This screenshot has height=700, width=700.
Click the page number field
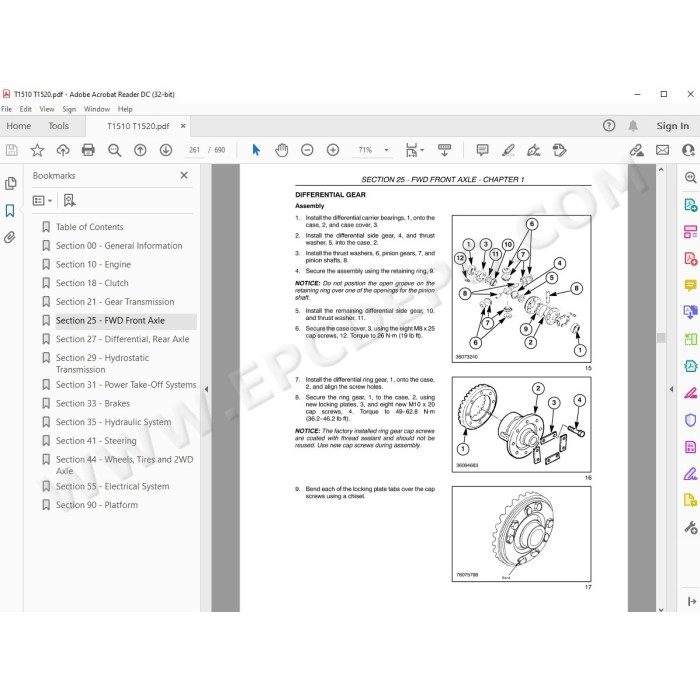coord(194,150)
